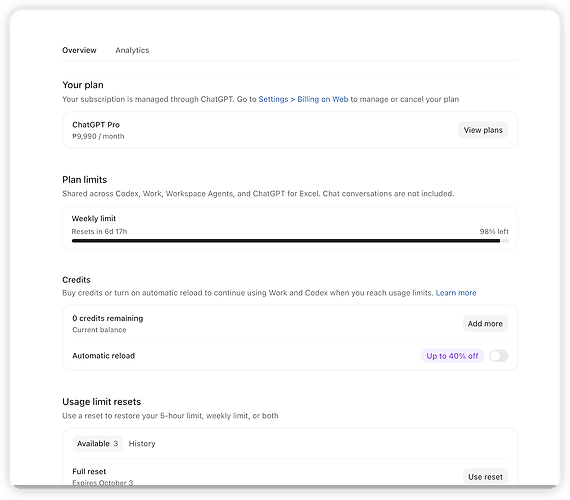The width and height of the screenshot is (570, 500).
Task: Select the Available resets tab
Action: pyautogui.click(x=97, y=444)
